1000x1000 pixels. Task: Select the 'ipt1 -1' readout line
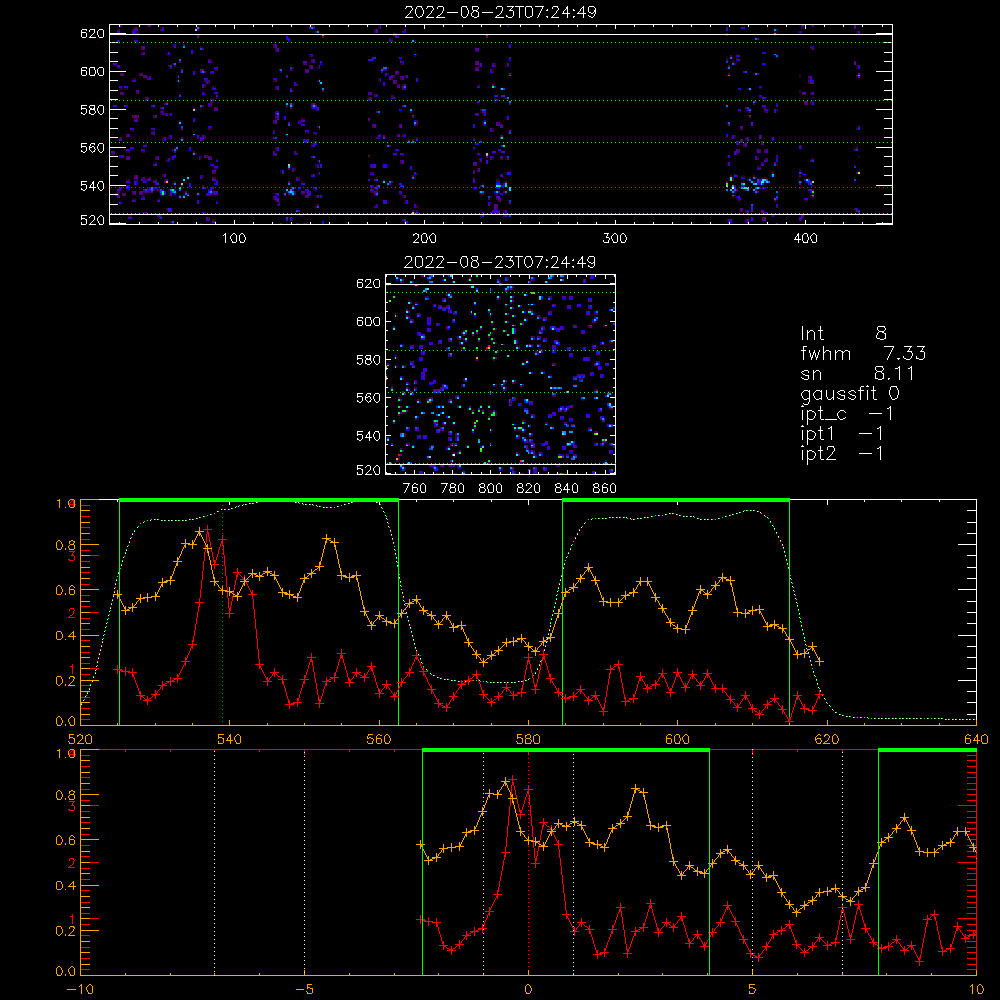[x=842, y=434]
